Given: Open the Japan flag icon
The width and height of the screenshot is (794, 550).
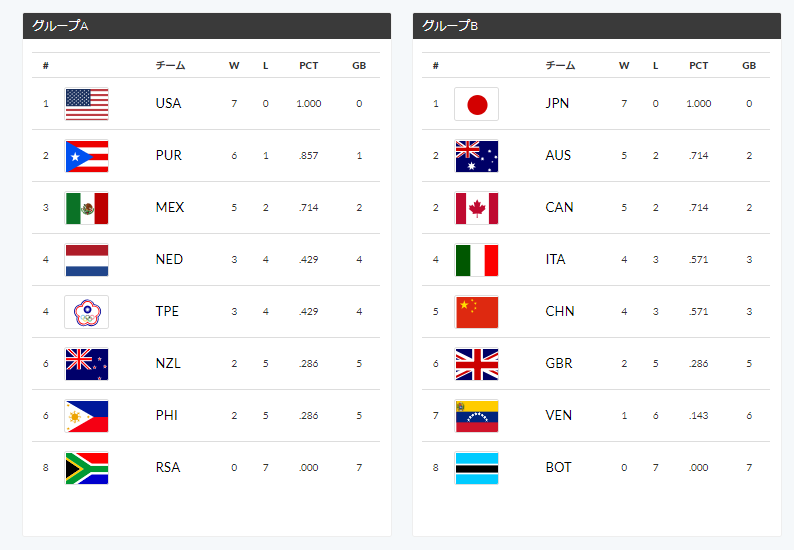Looking at the screenshot, I should pyautogui.click(x=477, y=104).
